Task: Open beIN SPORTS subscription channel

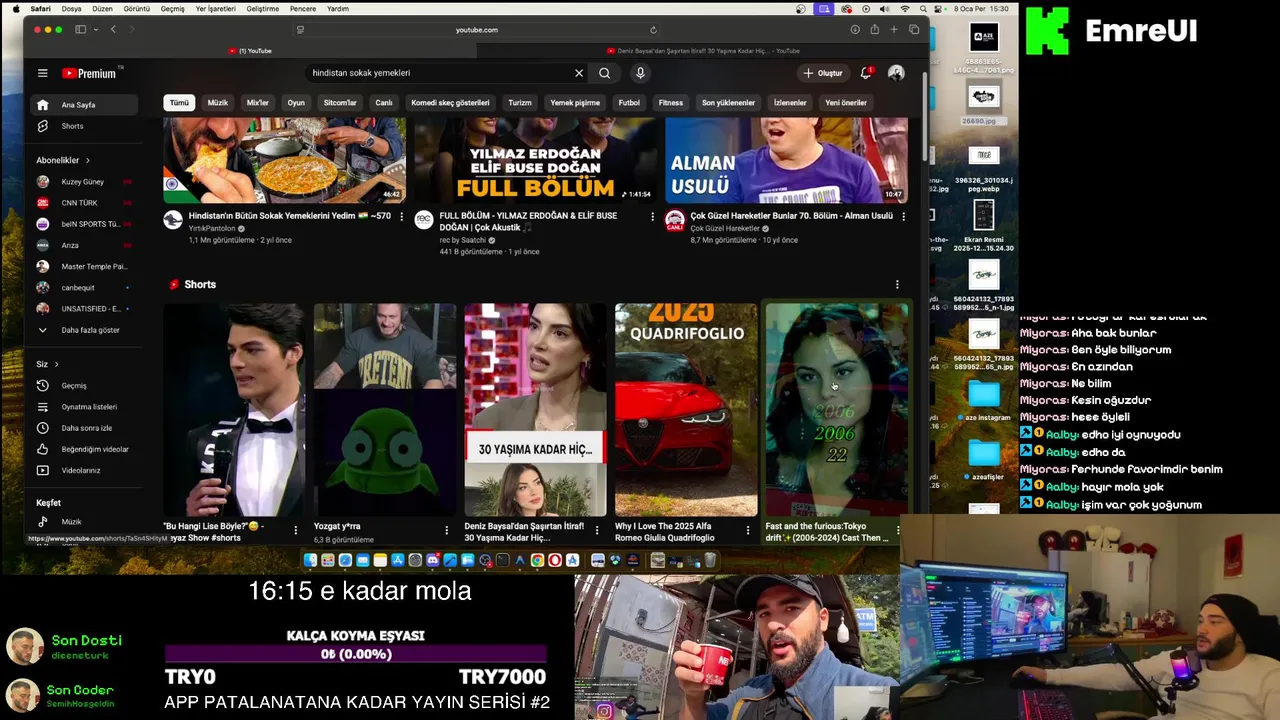Action: coord(84,224)
